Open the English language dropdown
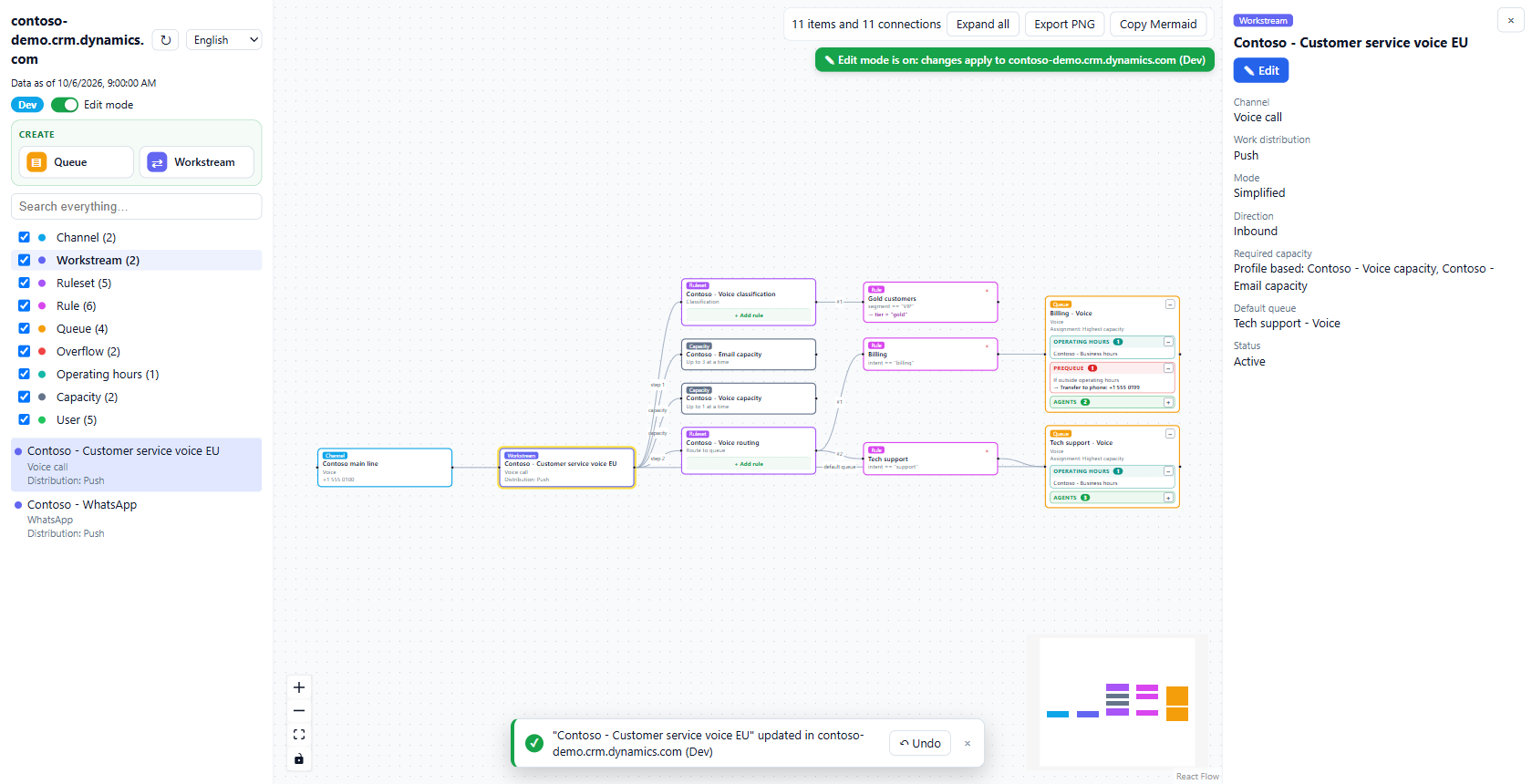1532x784 pixels. point(224,40)
